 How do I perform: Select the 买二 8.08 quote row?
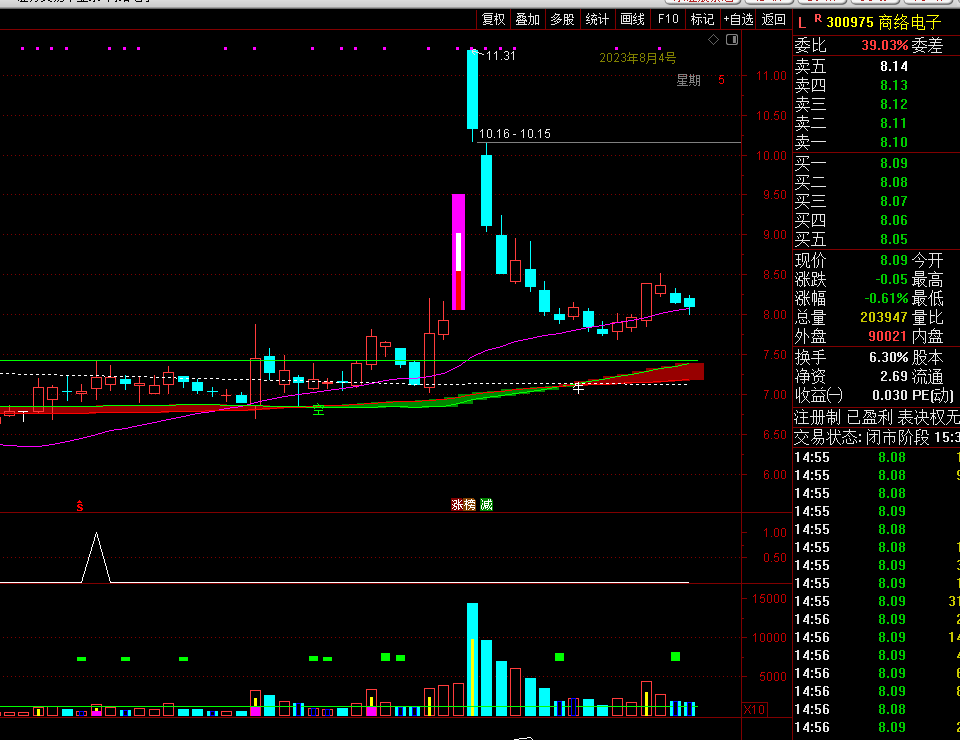(x=876, y=182)
